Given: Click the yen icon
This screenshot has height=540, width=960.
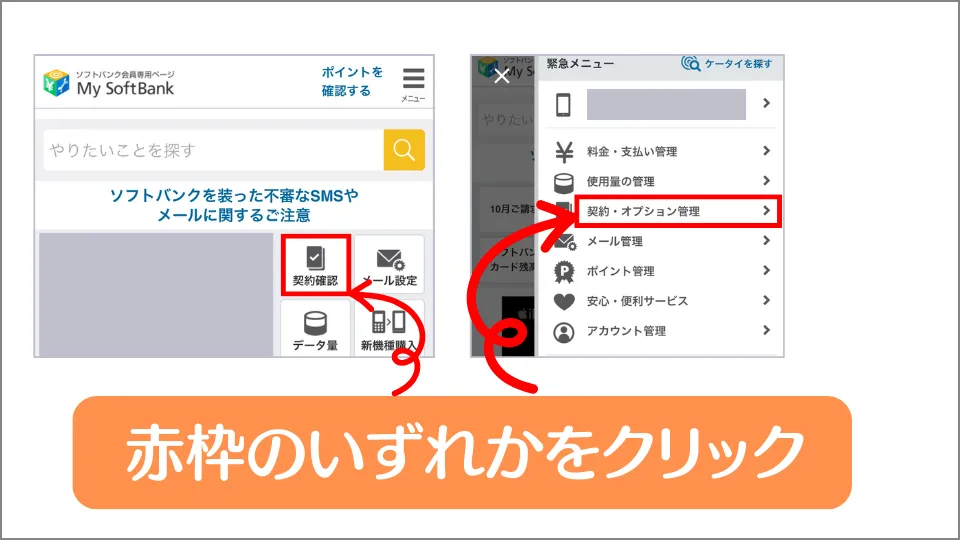Looking at the screenshot, I should 564,152.
